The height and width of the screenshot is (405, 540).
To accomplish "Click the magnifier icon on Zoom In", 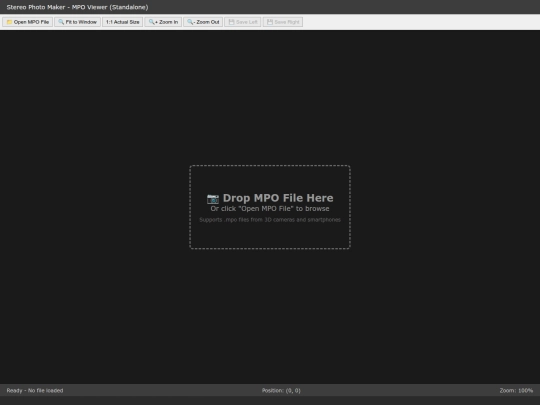I will 152,22.
